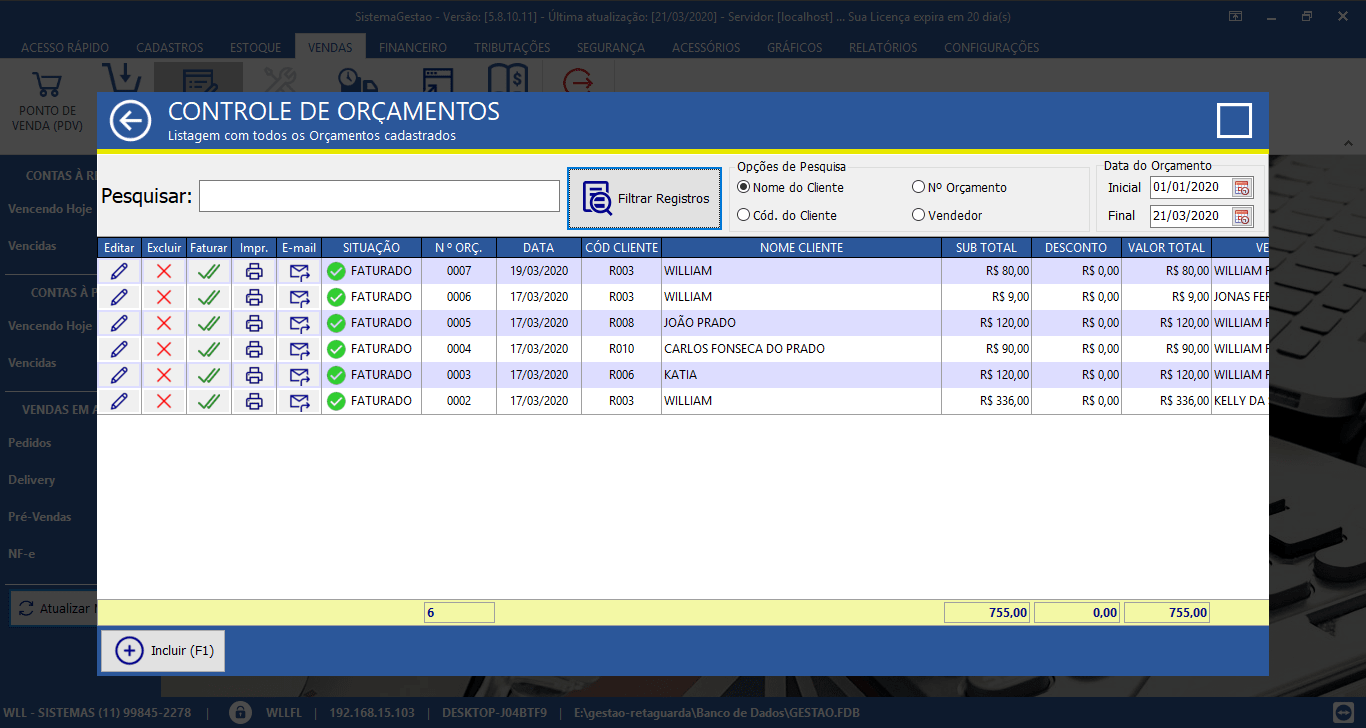Email budget 0006
This screenshot has width=1366, height=728.
pyautogui.click(x=299, y=297)
